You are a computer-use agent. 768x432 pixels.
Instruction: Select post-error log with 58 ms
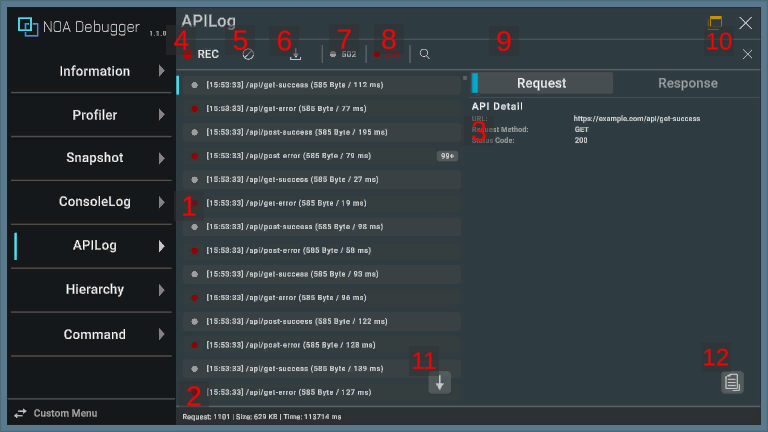(322, 250)
